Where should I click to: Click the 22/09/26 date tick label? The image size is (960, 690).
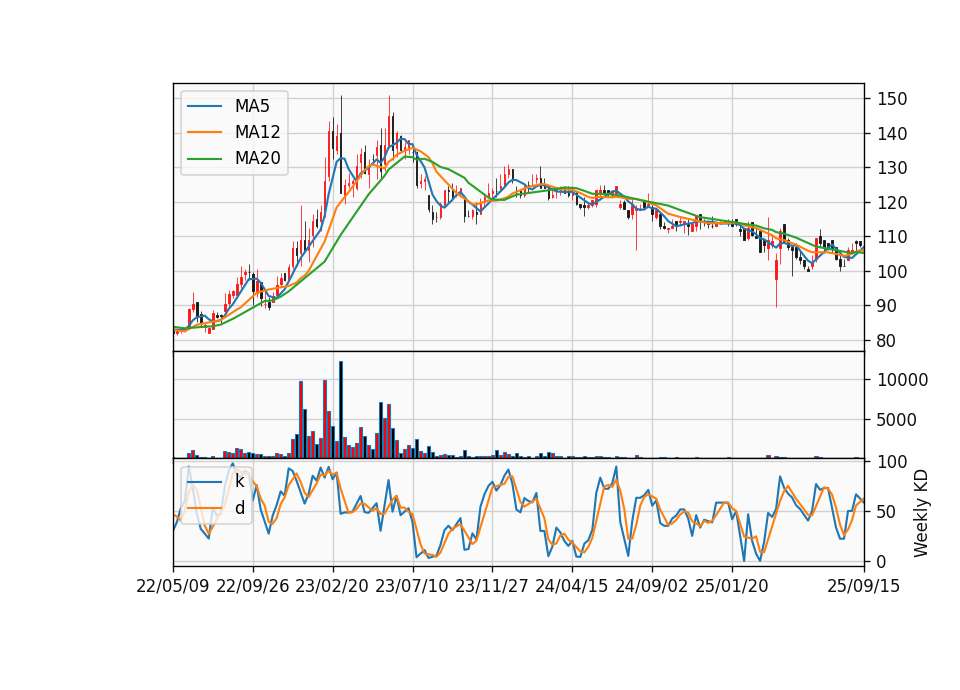[253, 586]
